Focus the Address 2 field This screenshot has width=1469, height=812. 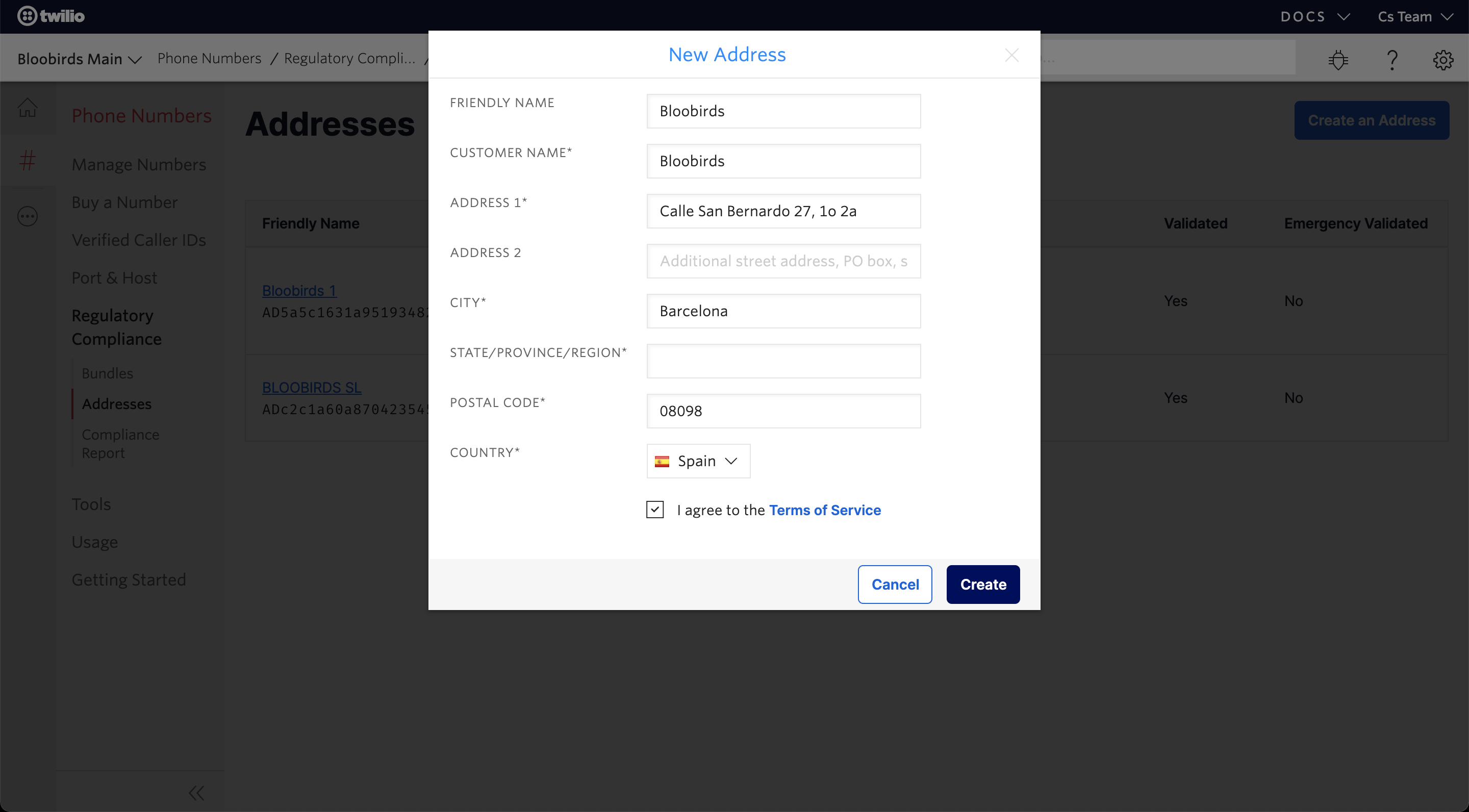(783, 261)
